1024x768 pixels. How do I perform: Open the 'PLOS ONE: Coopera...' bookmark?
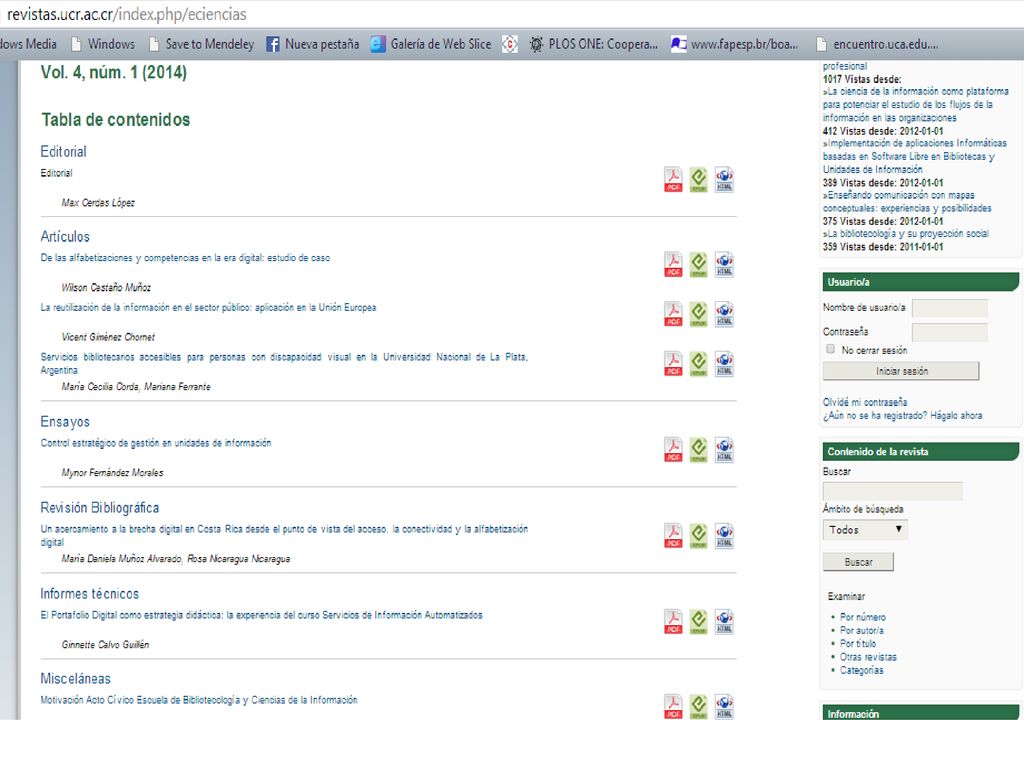[x=594, y=44]
